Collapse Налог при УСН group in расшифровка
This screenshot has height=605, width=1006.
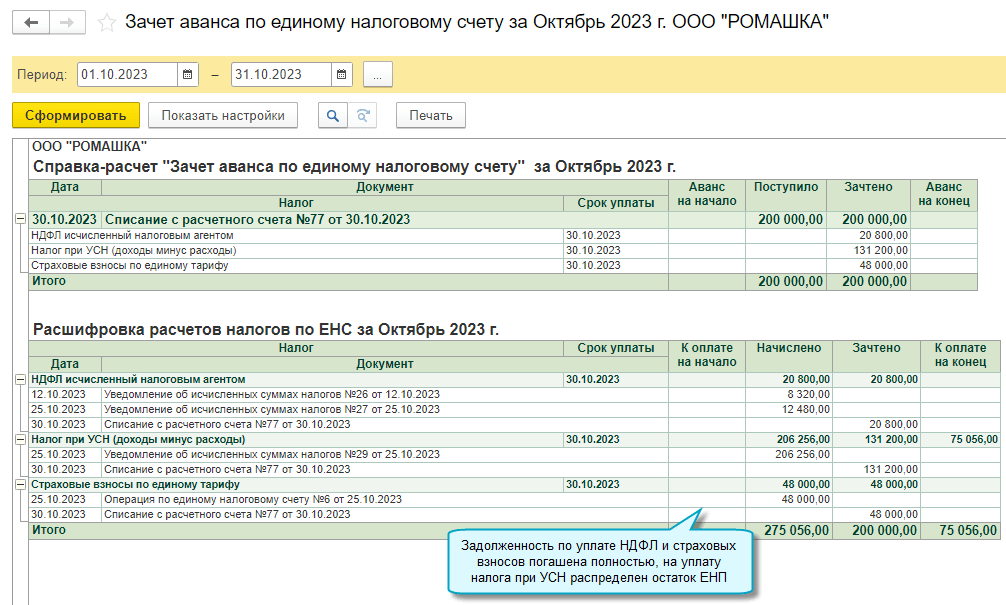[x=21, y=439]
